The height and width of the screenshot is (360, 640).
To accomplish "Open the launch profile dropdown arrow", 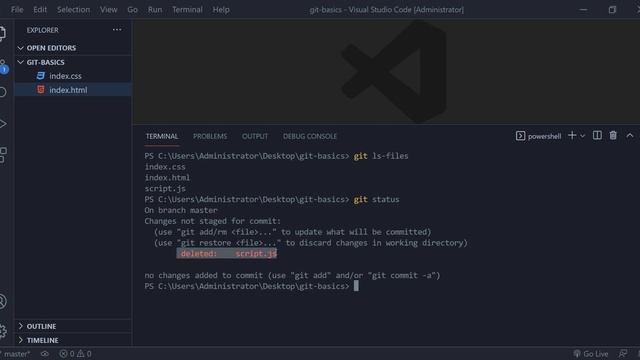I will (x=583, y=136).
